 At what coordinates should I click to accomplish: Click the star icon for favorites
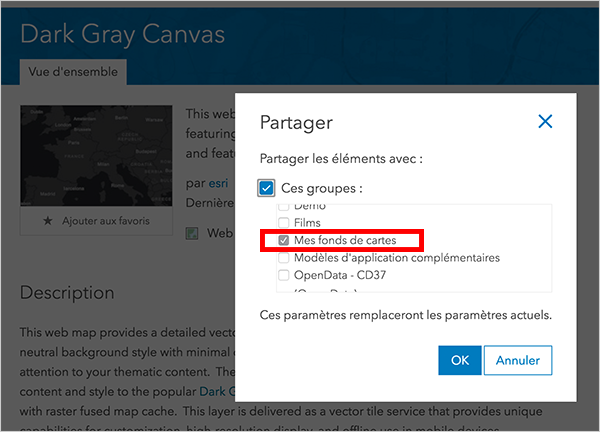click(47, 220)
